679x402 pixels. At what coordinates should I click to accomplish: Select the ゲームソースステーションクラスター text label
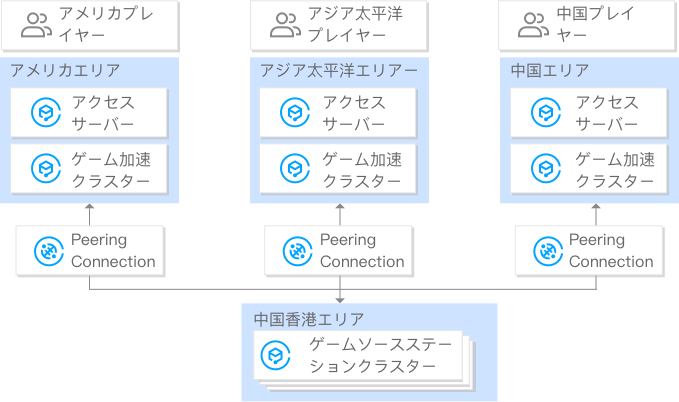tap(378, 355)
